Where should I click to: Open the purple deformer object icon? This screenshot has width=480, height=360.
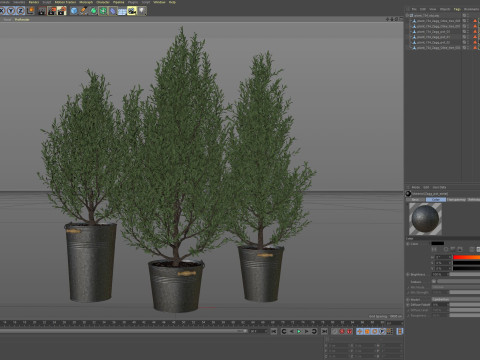[113, 11]
